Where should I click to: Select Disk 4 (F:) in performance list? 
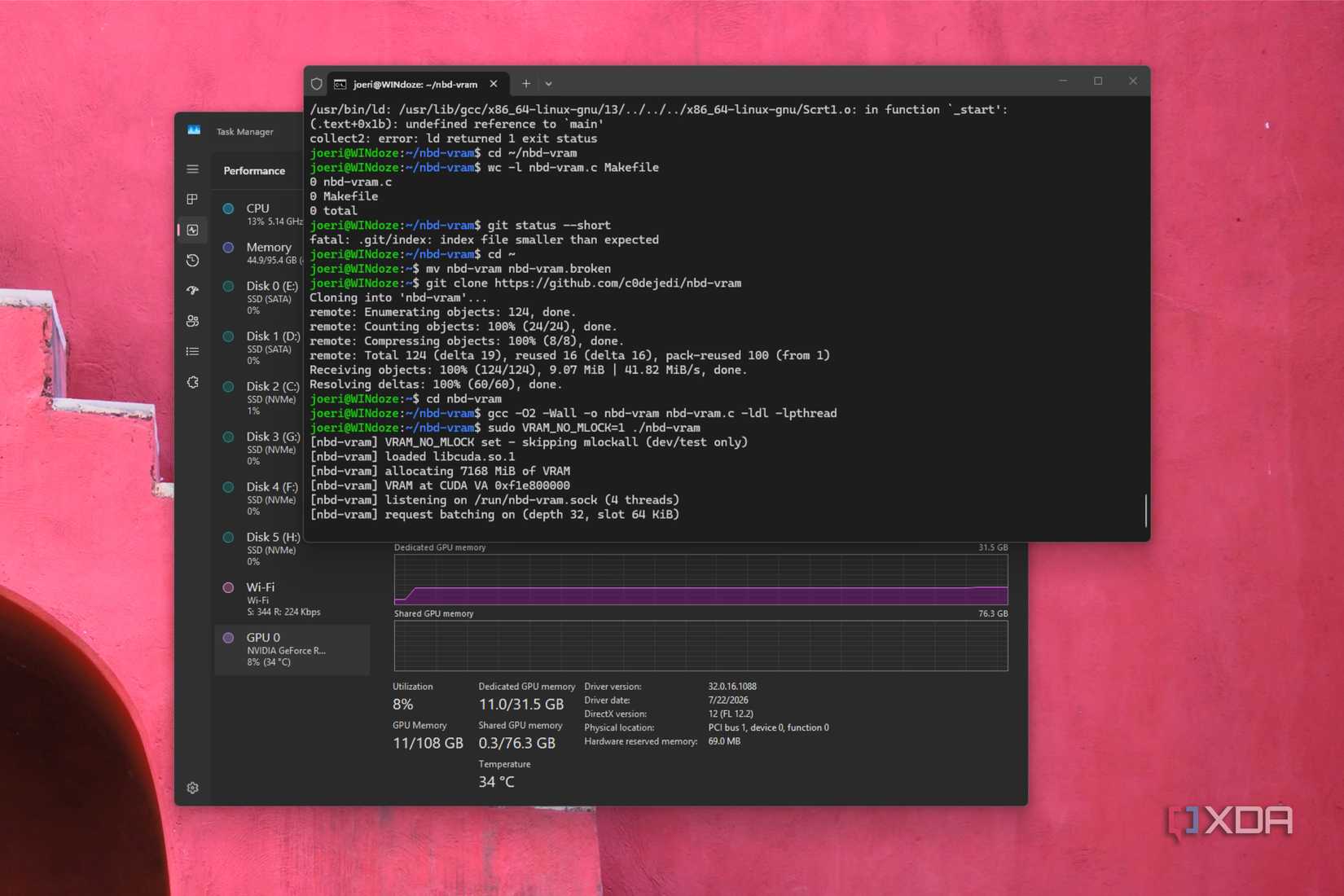(259, 499)
